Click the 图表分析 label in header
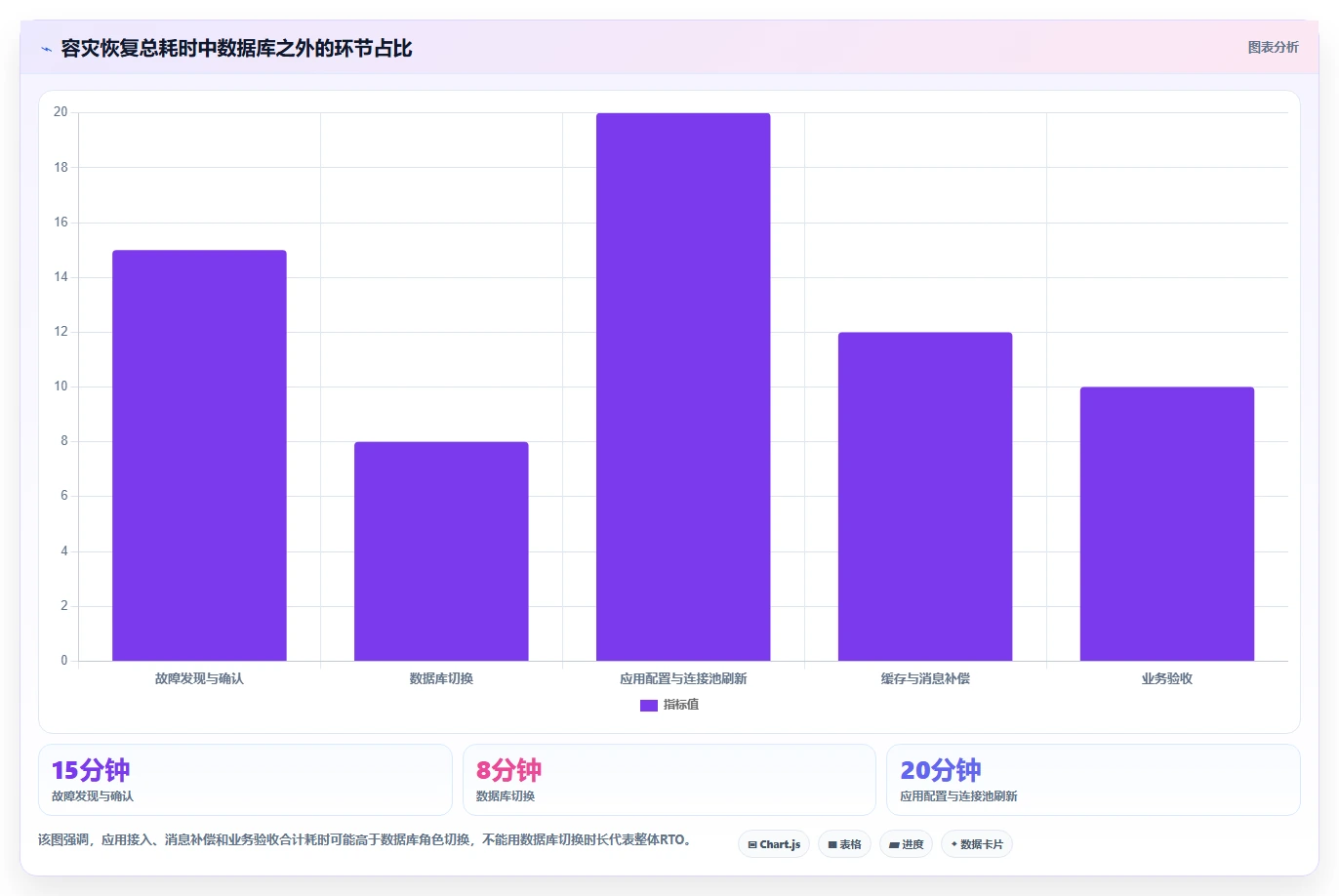Screen dimensions: 1339x896 (x=1273, y=47)
